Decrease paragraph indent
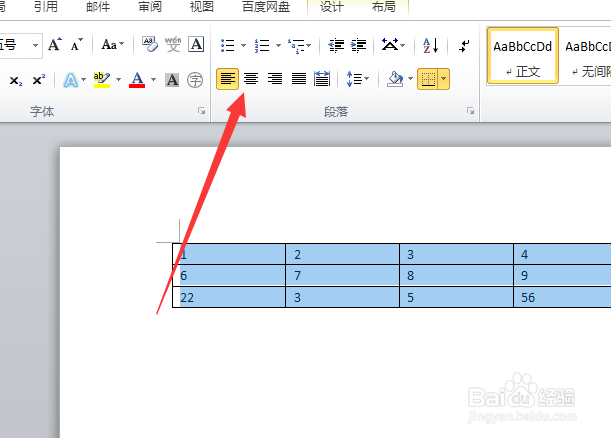The image size is (611, 438). pyautogui.click(x=336, y=46)
